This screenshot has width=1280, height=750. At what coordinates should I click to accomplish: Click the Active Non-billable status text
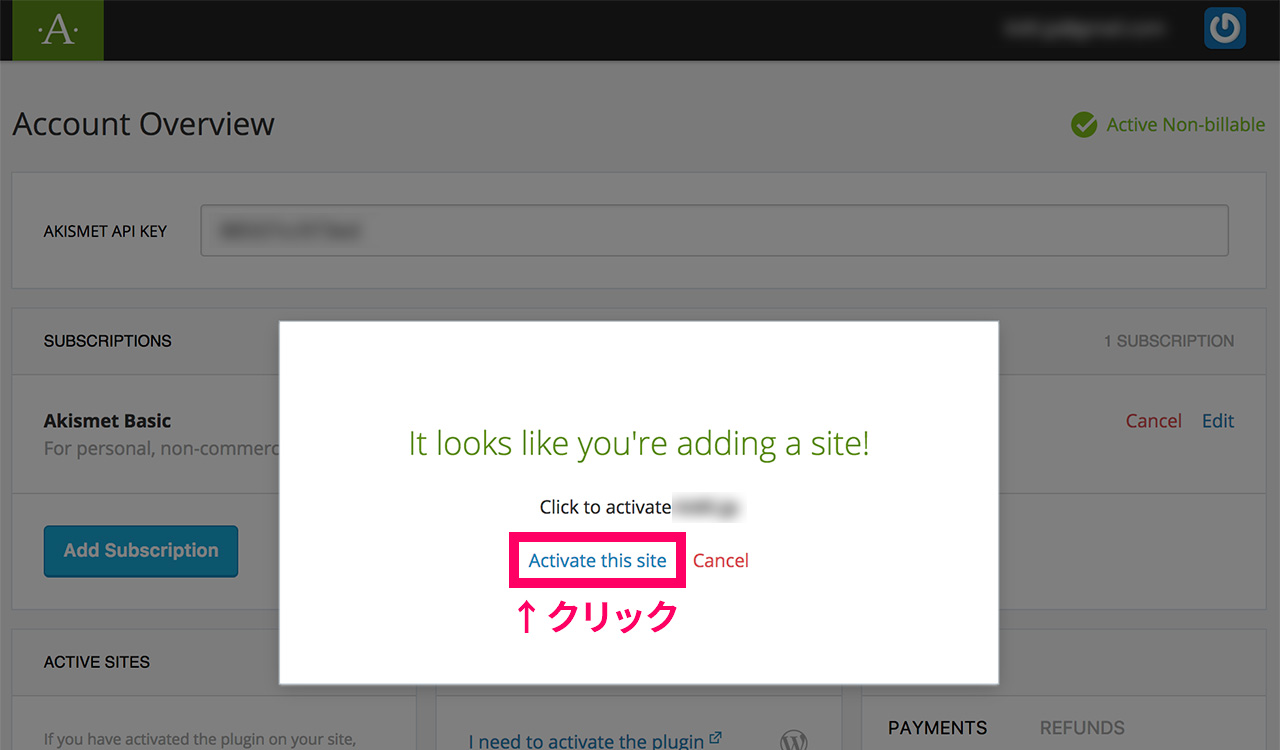pyautogui.click(x=1185, y=125)
